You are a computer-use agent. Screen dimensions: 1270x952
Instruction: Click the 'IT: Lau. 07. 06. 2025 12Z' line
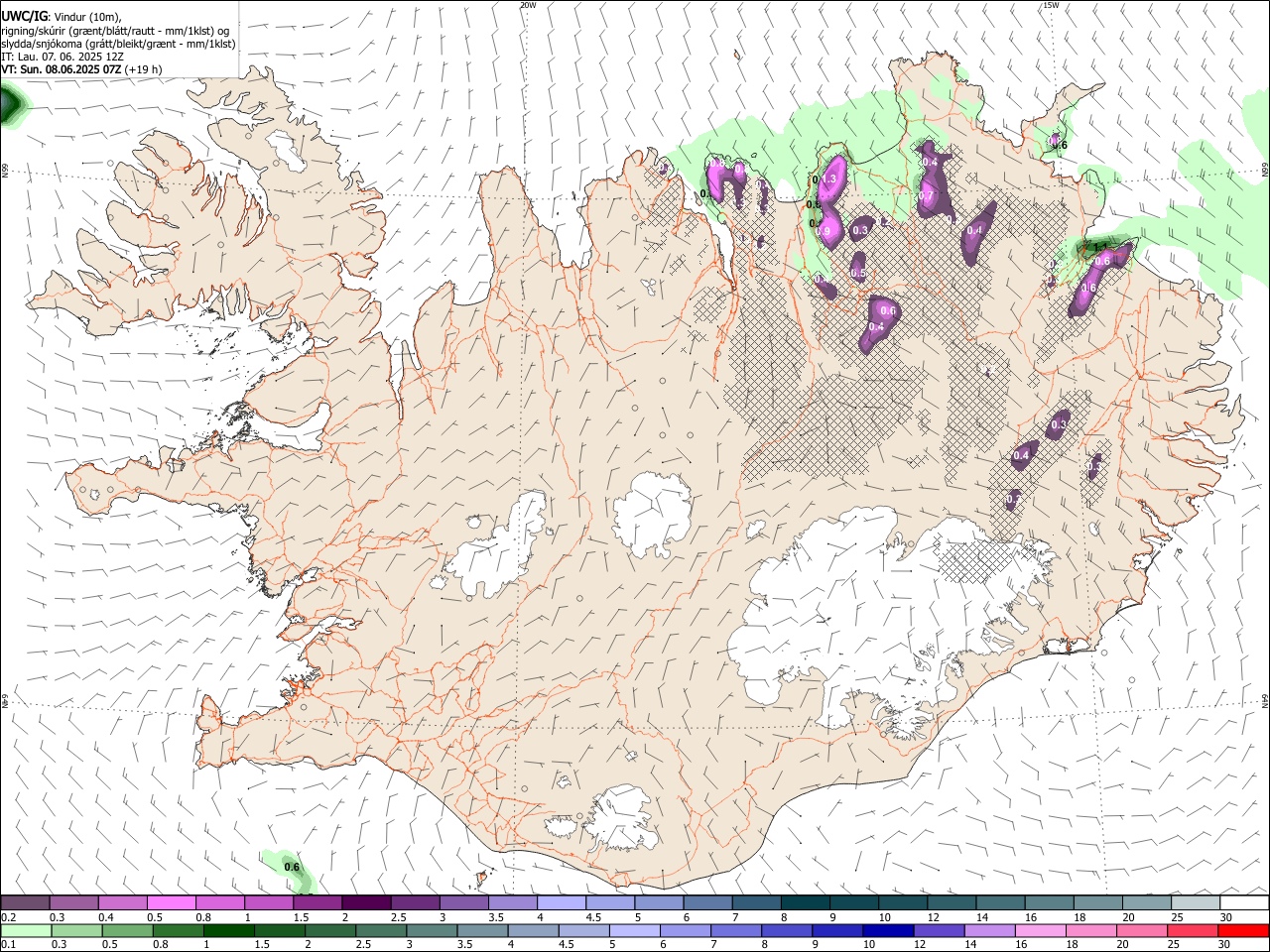click(x=62, y=57)
